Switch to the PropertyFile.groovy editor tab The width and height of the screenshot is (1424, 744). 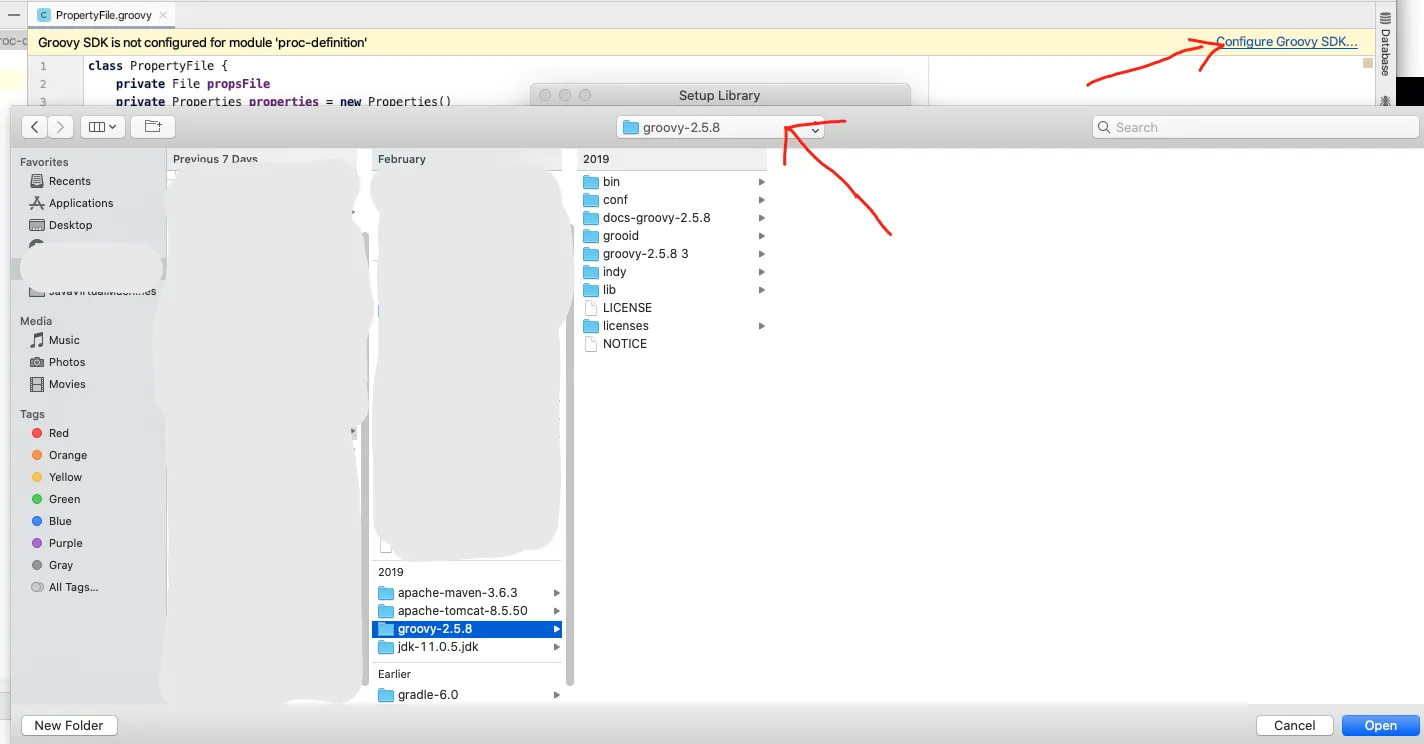(103, 15)
